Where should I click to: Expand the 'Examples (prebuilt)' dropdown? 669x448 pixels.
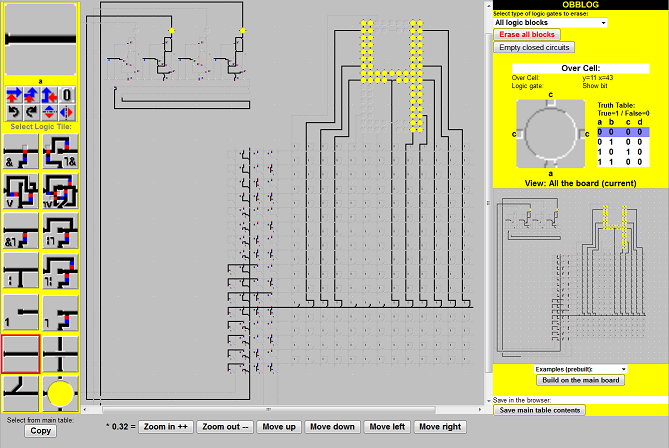pos(580,369)
